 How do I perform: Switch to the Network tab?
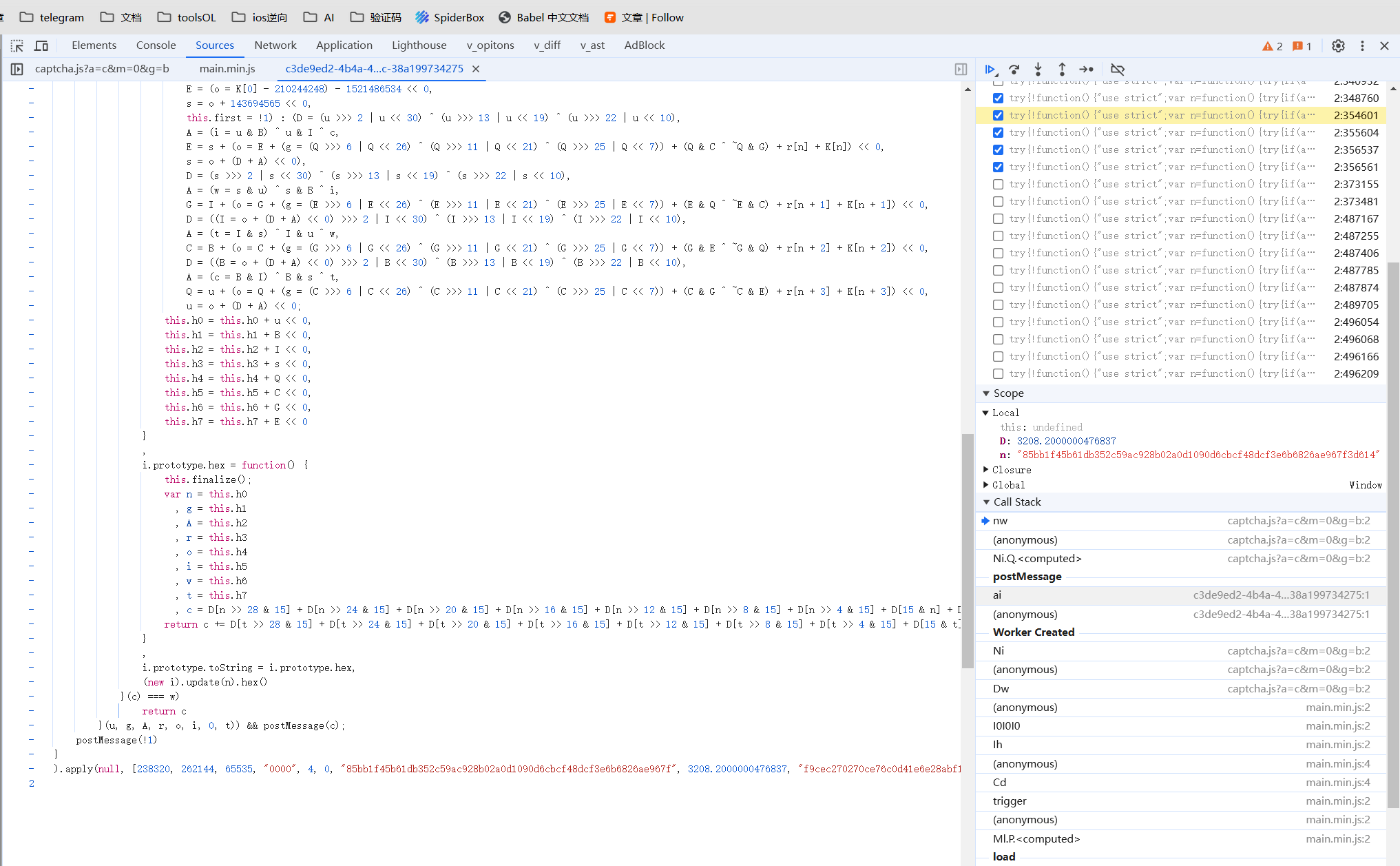click(275, 45)
